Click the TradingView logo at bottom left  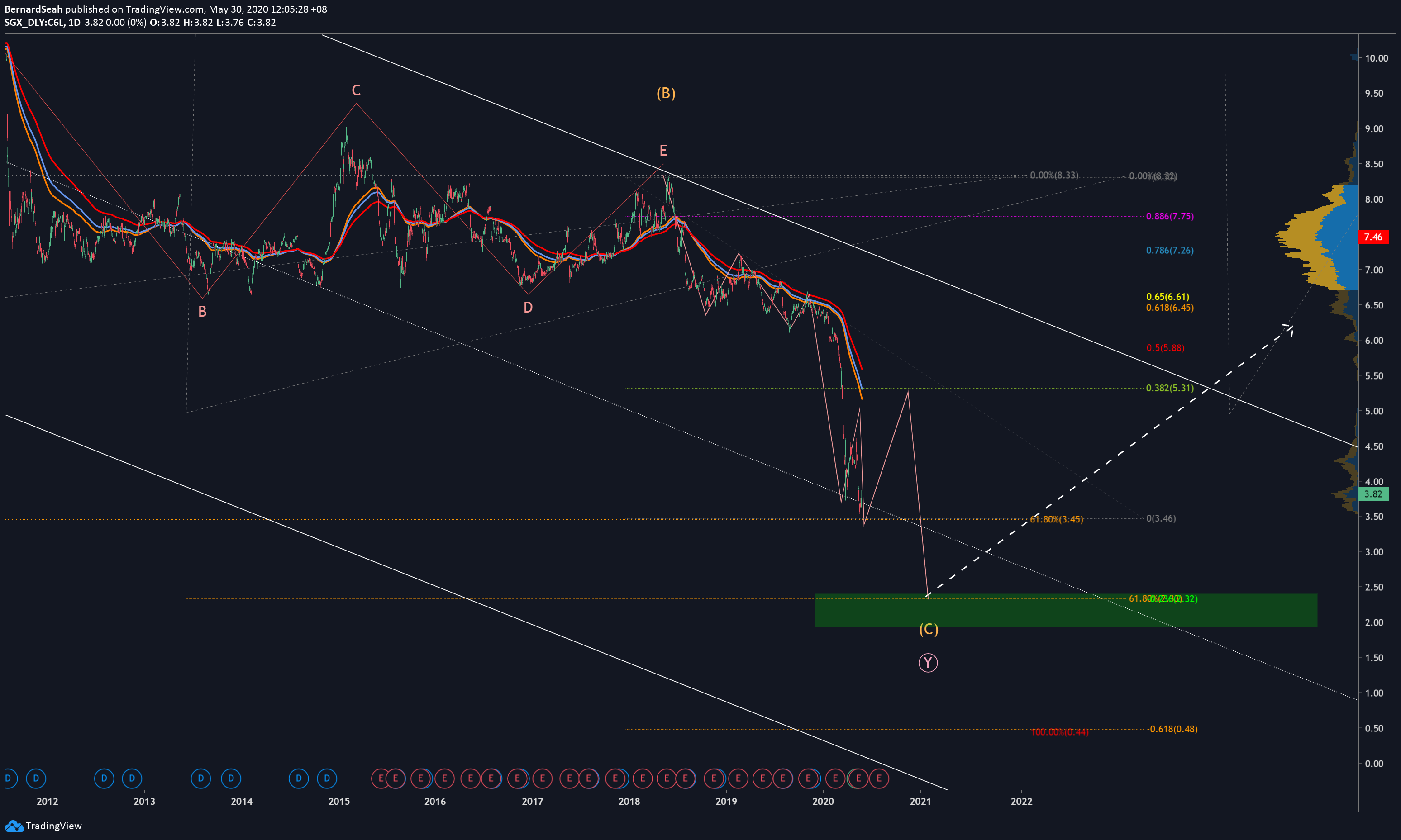click(x=43, y=826)
